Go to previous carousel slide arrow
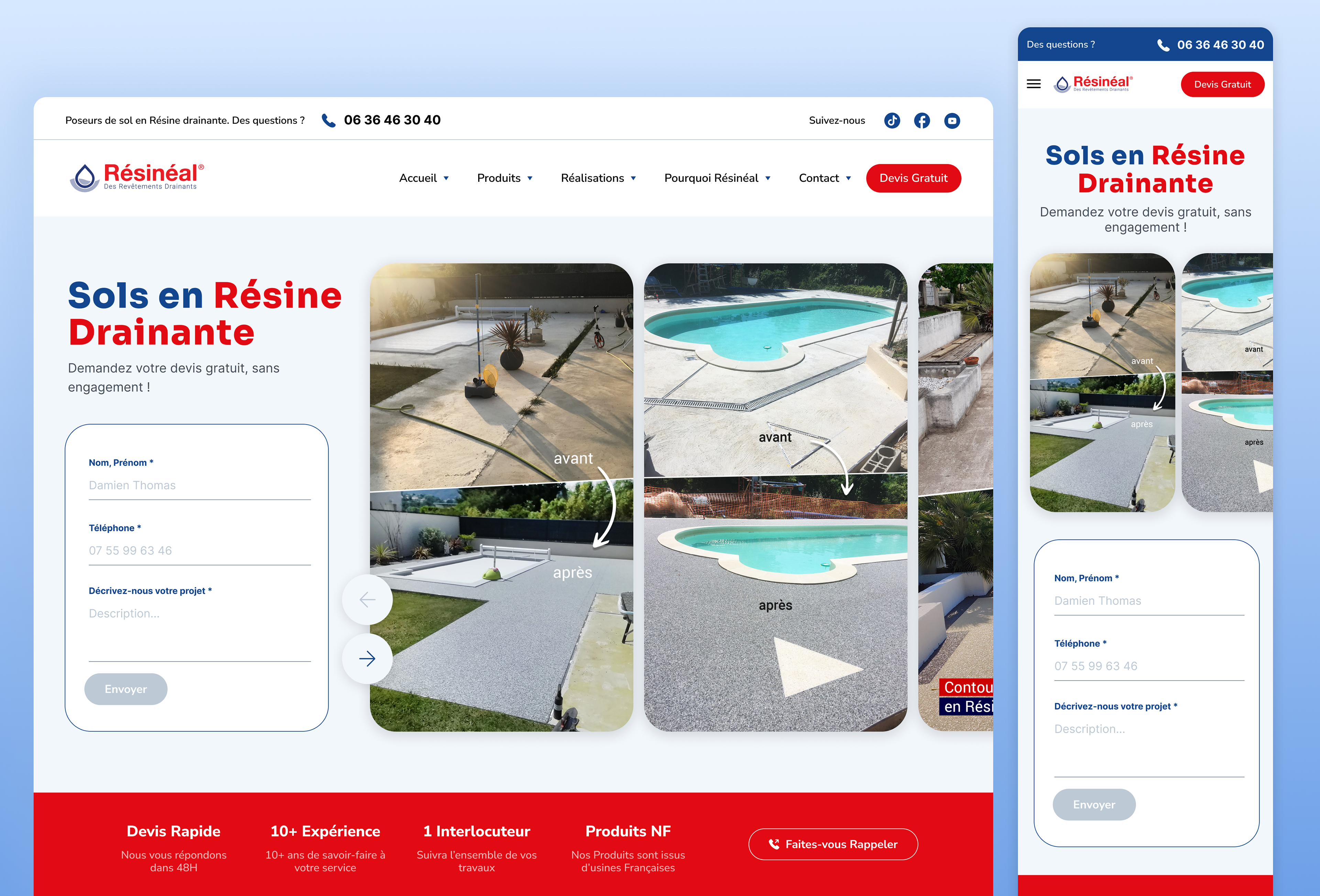1320x896 pixels. (x=367, y=600)
